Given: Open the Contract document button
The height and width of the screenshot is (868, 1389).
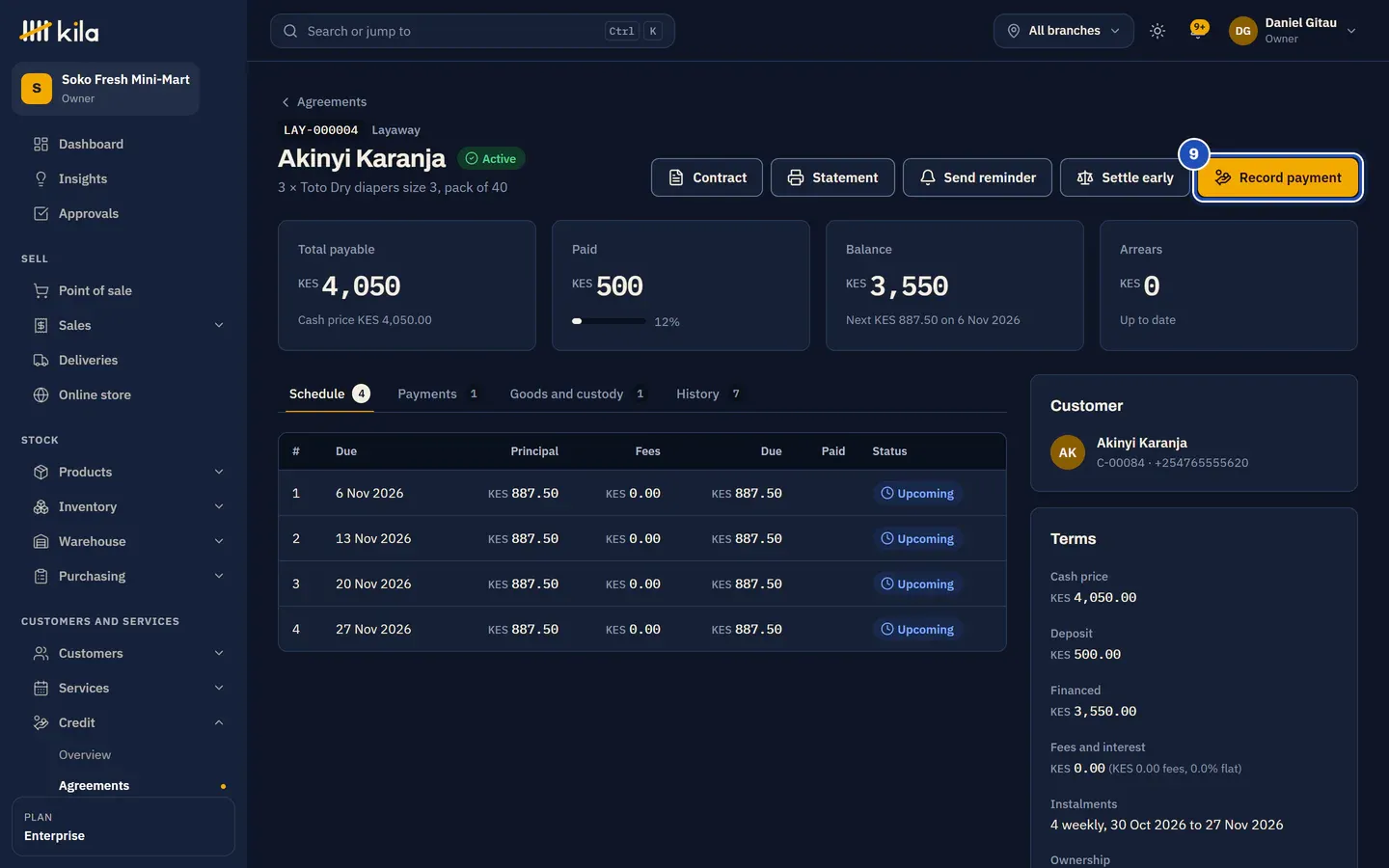Looking at the screenshot, I should coord(707,177).
